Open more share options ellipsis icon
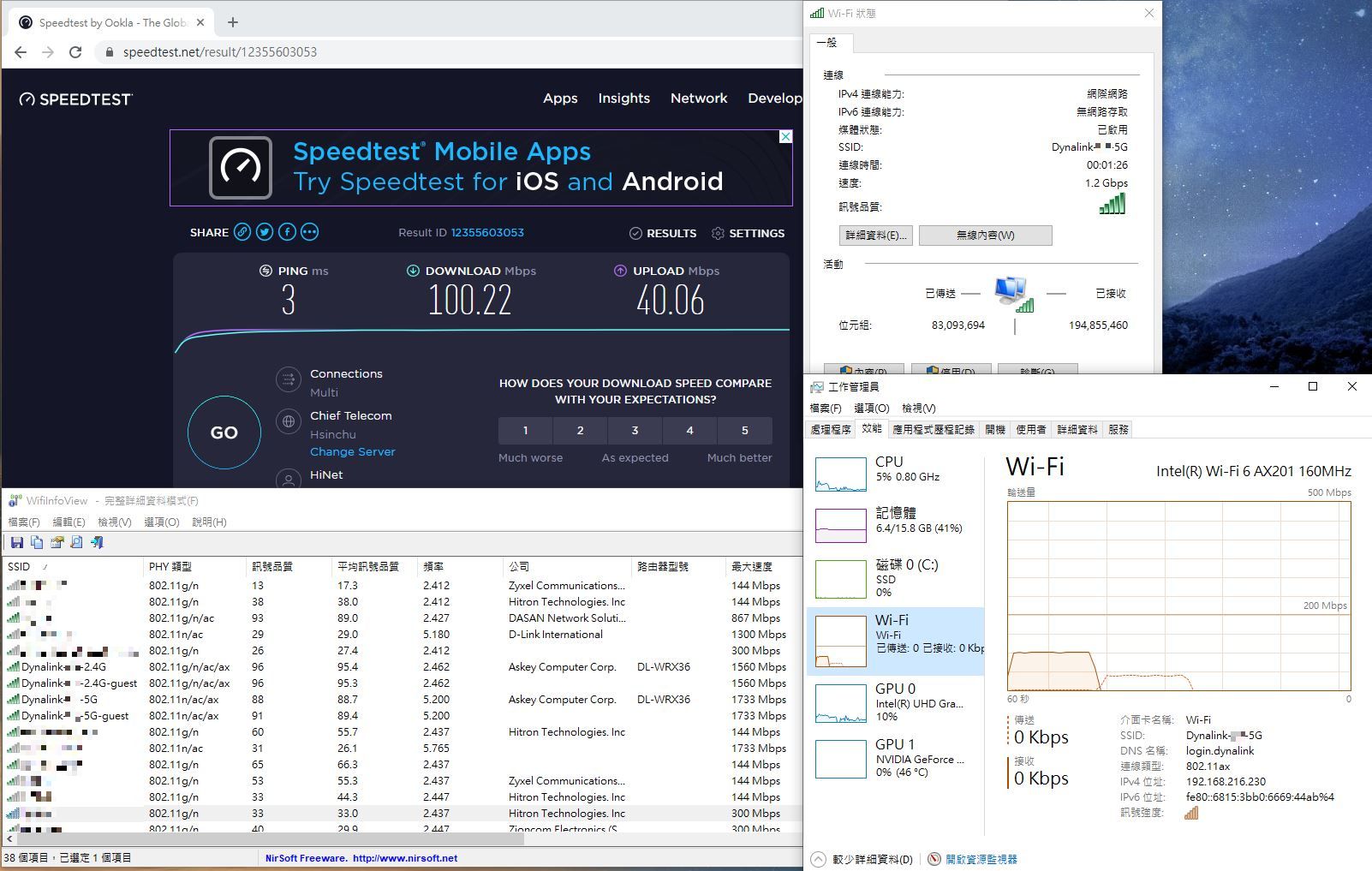This screenshot has height=871, width=1372. click(x=309, y=232)
